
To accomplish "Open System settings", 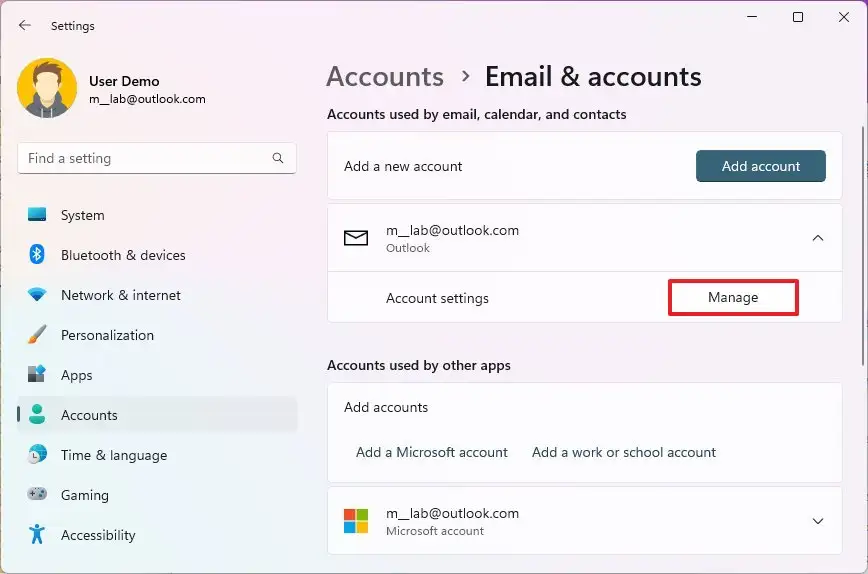I will point(157,215).
